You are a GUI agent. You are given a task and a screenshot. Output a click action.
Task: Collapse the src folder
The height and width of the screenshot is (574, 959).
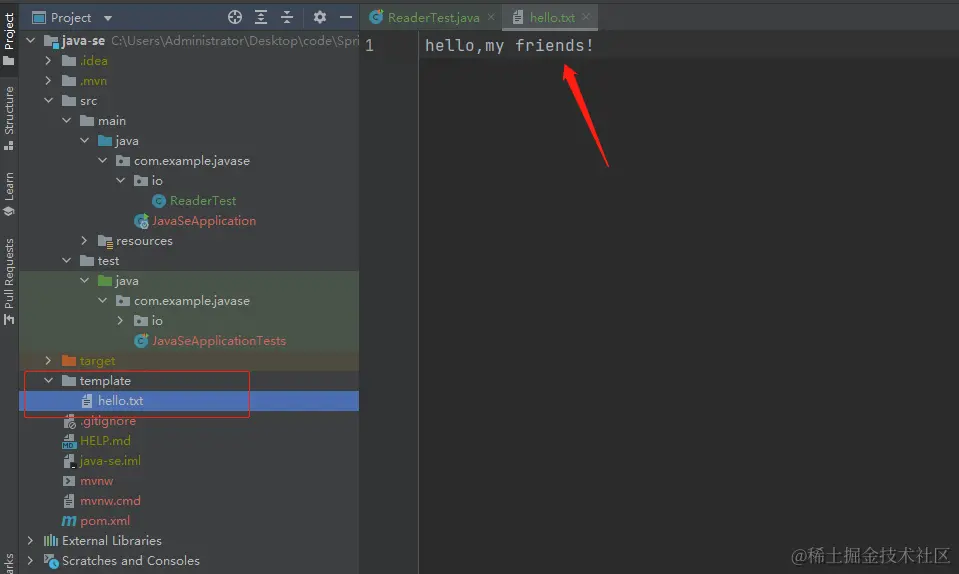pos(48,100)
